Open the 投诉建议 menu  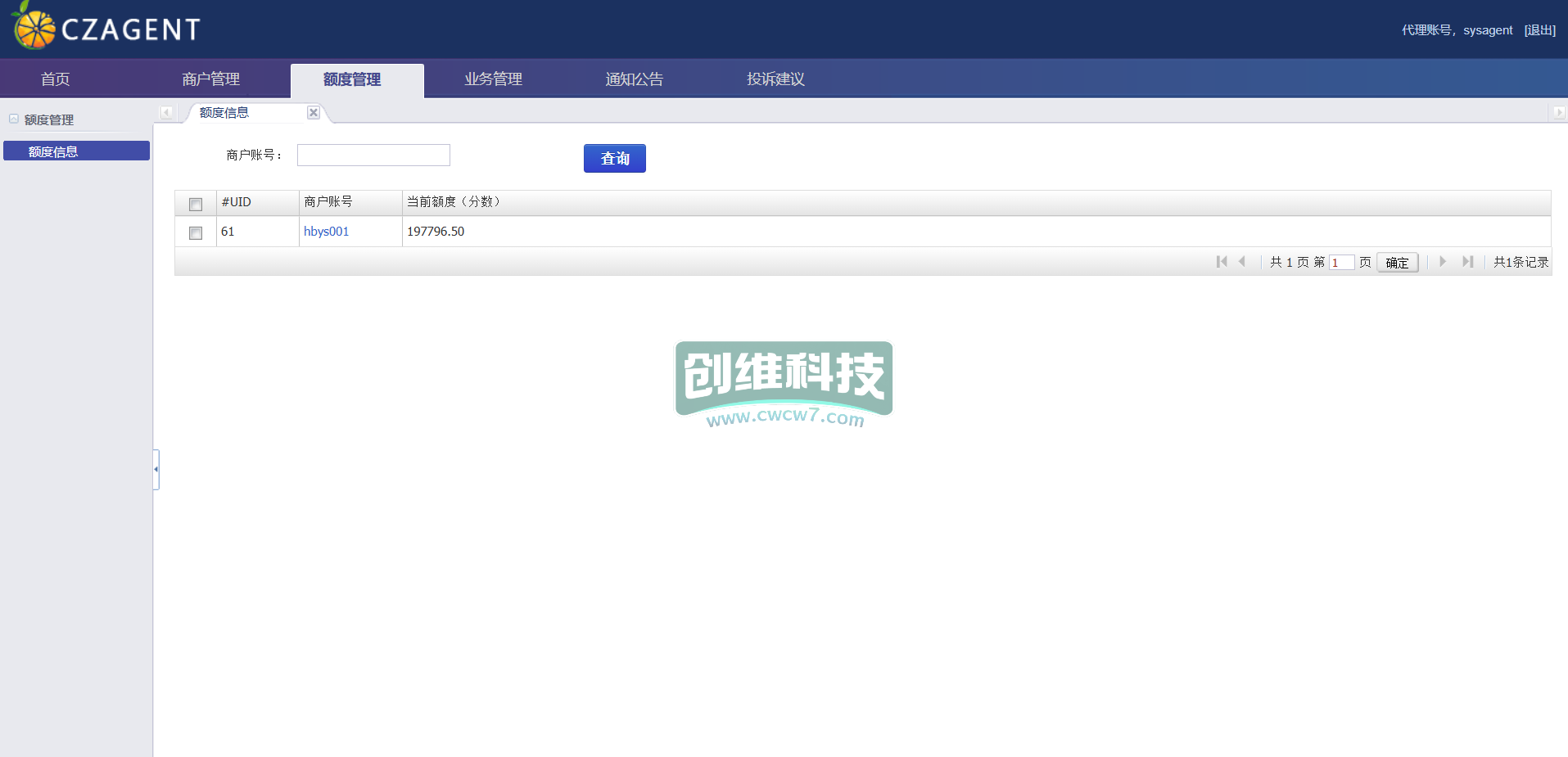coord(775,79)
